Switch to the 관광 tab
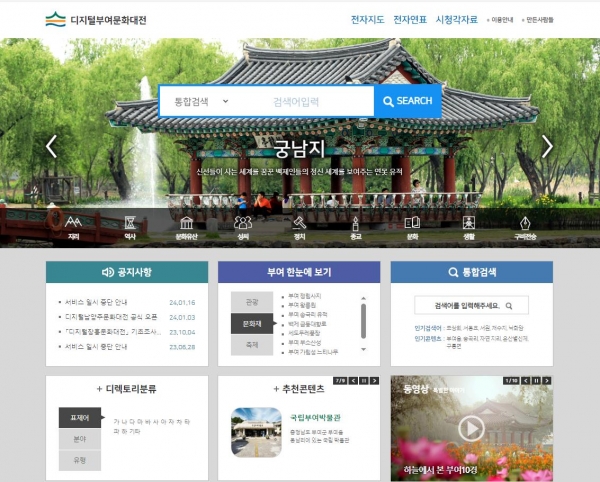 coord(251,302)
